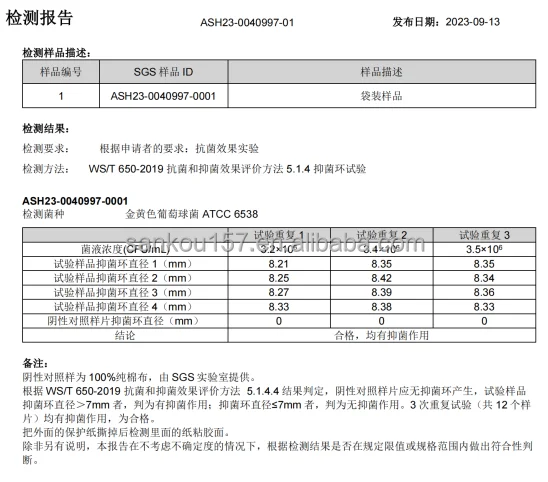This screenshot has width=548, height=482.
Task: Click value 8.38 in diameter 4 row
Action: [382, 307]
